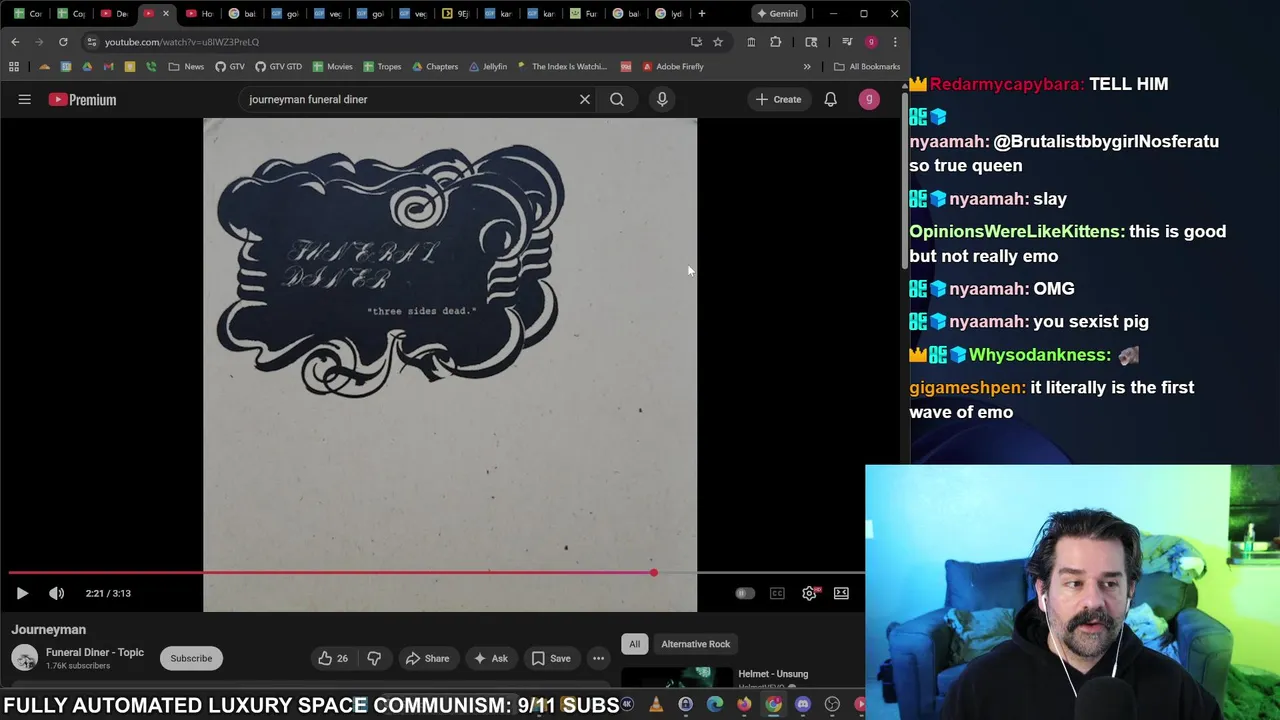The width and height of the screenshot is (1280, 720).
Task: Open the Gemini button in Chrome
Action: click(x=777, y=14)
